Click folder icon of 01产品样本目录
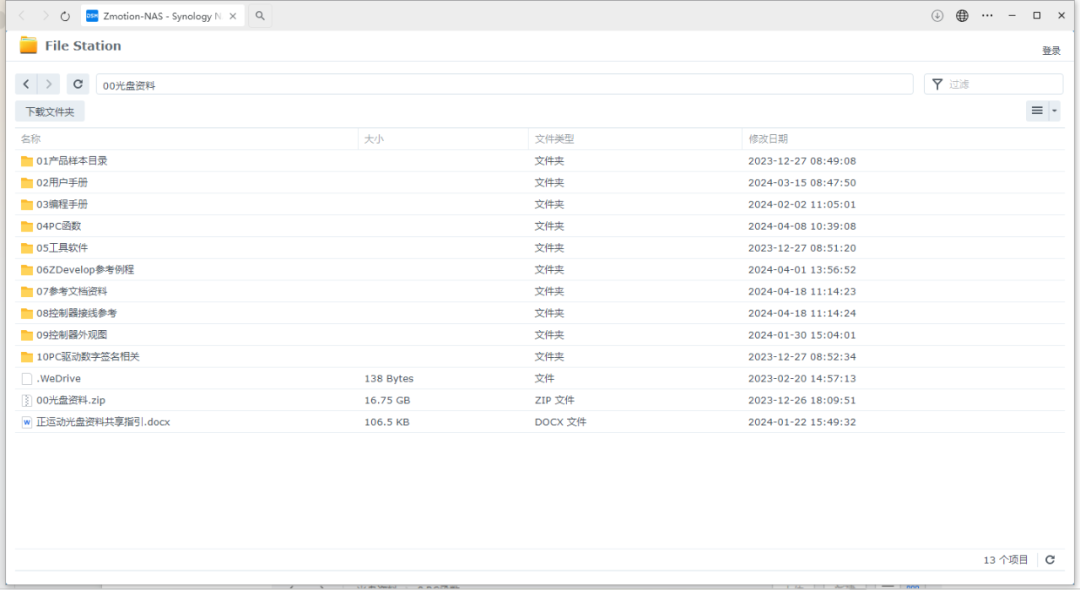 pos(27,161)
